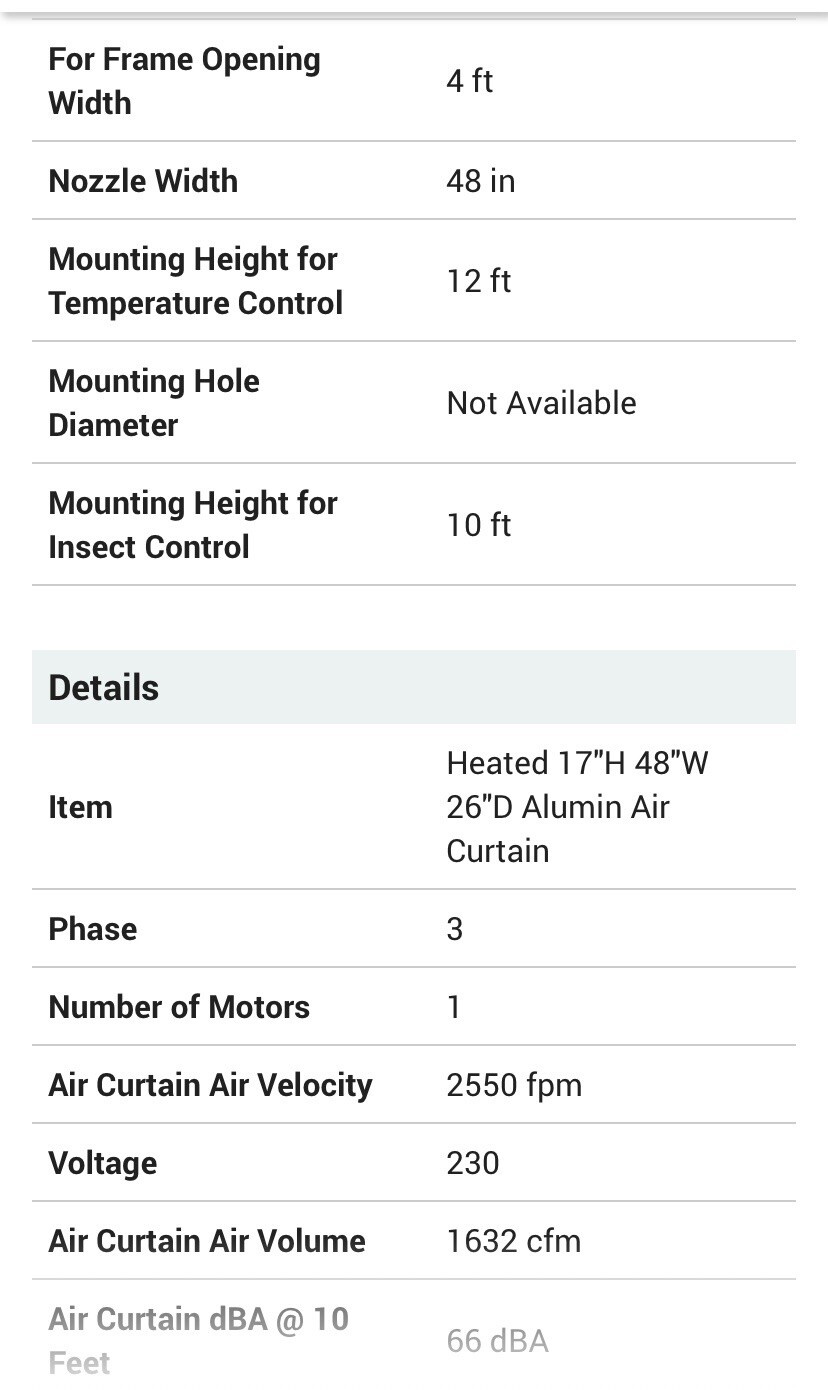The image size is (828, 1390).
Task: Click the Phase row label
Action: 92,929
